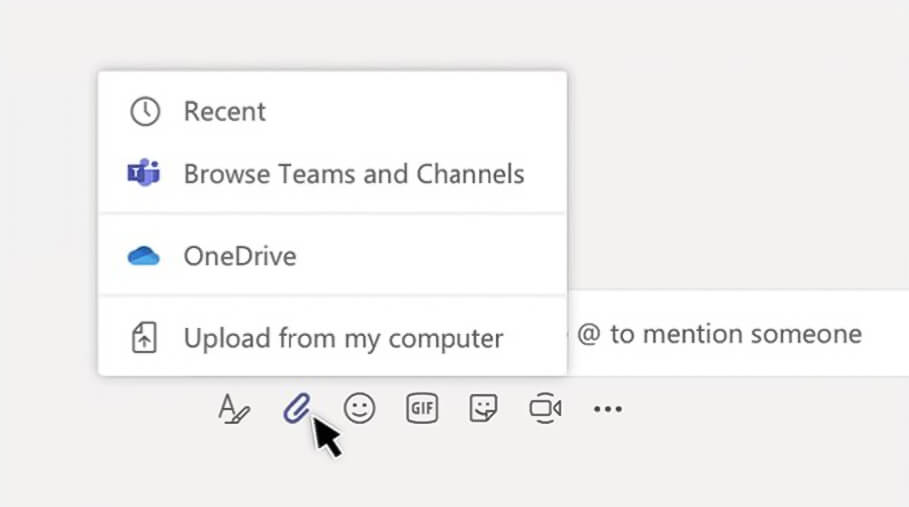The height and width of the screenshot is (507, 909).
Task: Choose OneDrive as file source
Action: tap(333, 256)
